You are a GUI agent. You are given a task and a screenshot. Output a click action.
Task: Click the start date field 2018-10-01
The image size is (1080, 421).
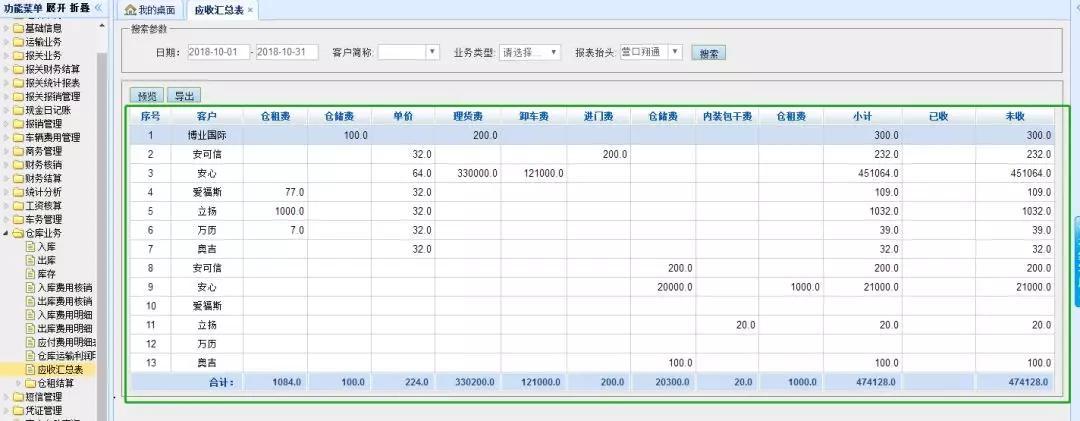click(218, 52)
